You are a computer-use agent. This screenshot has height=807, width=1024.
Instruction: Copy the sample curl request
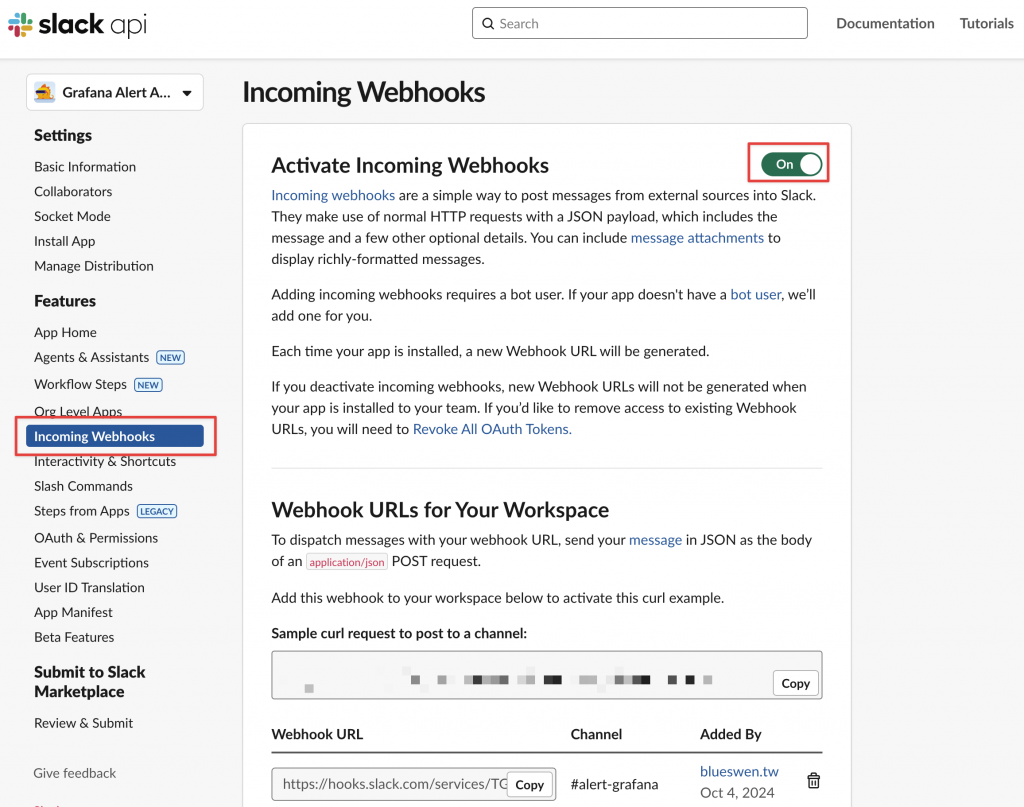(795, 684)
